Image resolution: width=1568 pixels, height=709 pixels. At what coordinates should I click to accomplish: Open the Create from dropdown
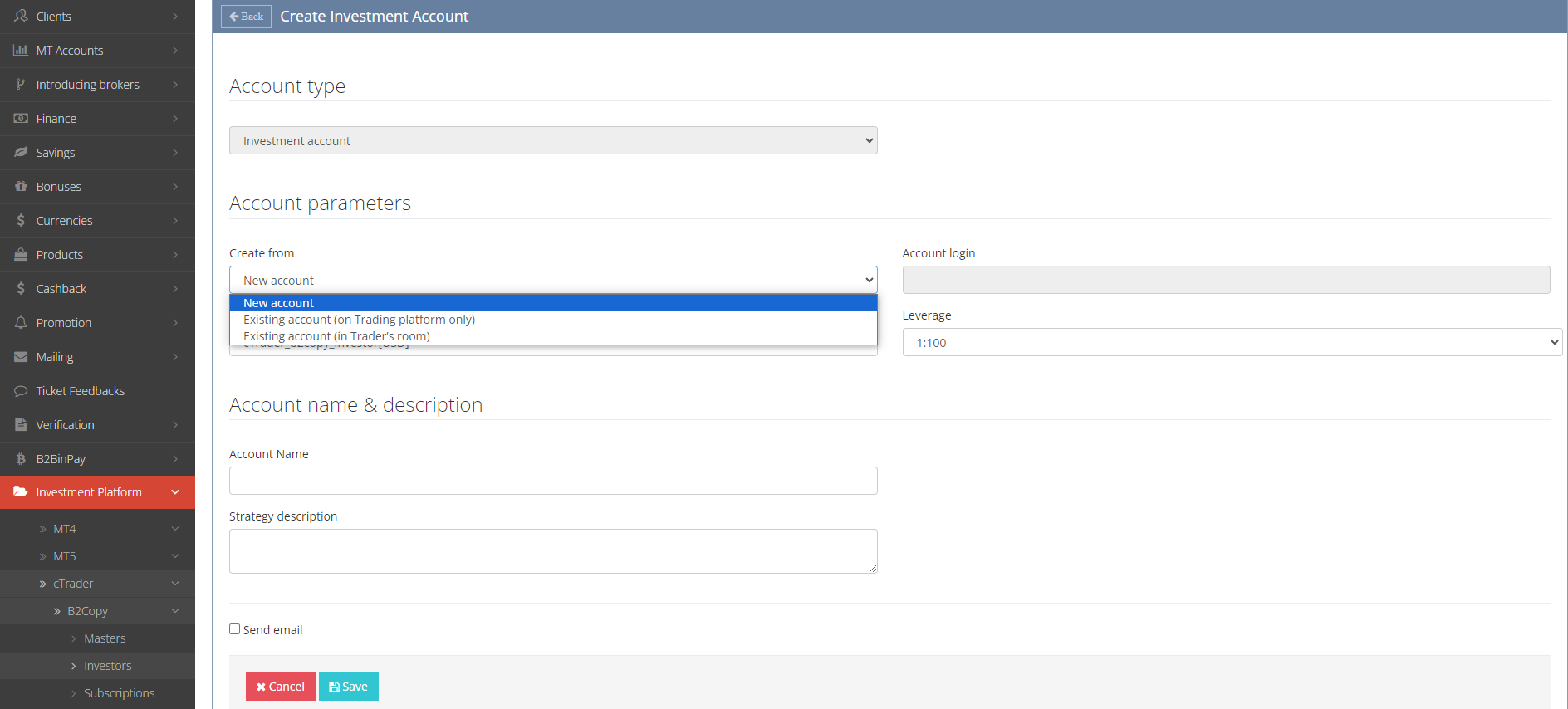click(553, 280)
